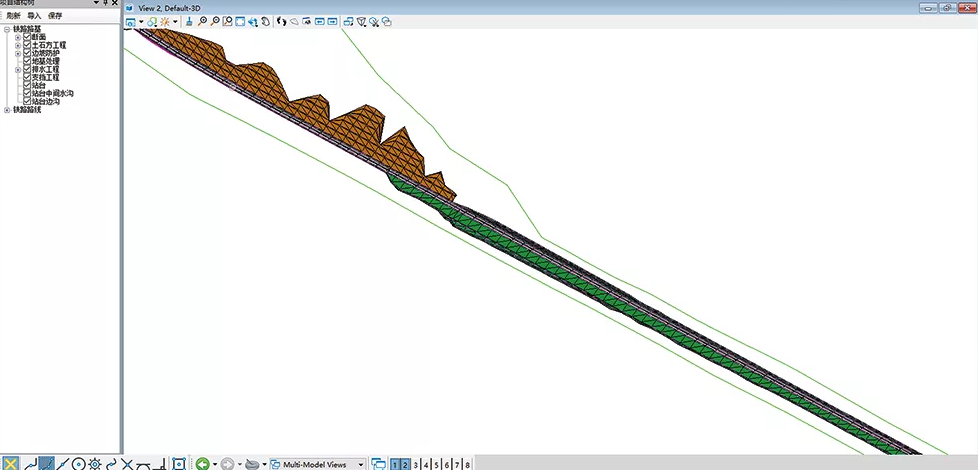This screenshot has height=470, width=978.
Task: Expand the 断面 tree node
Action: 18,37
